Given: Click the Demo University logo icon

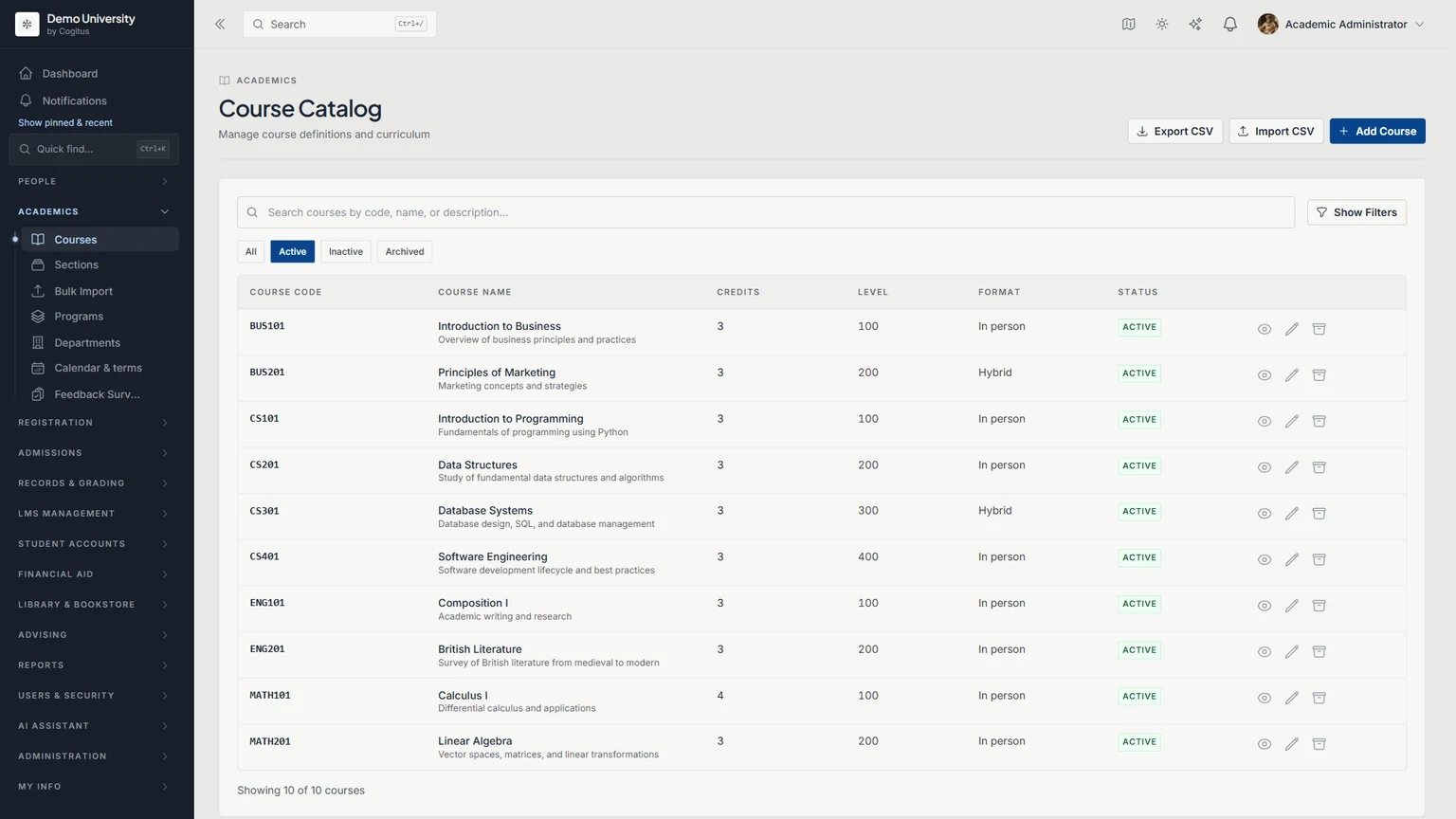Looking at the screenshot, I should (27, 25).
